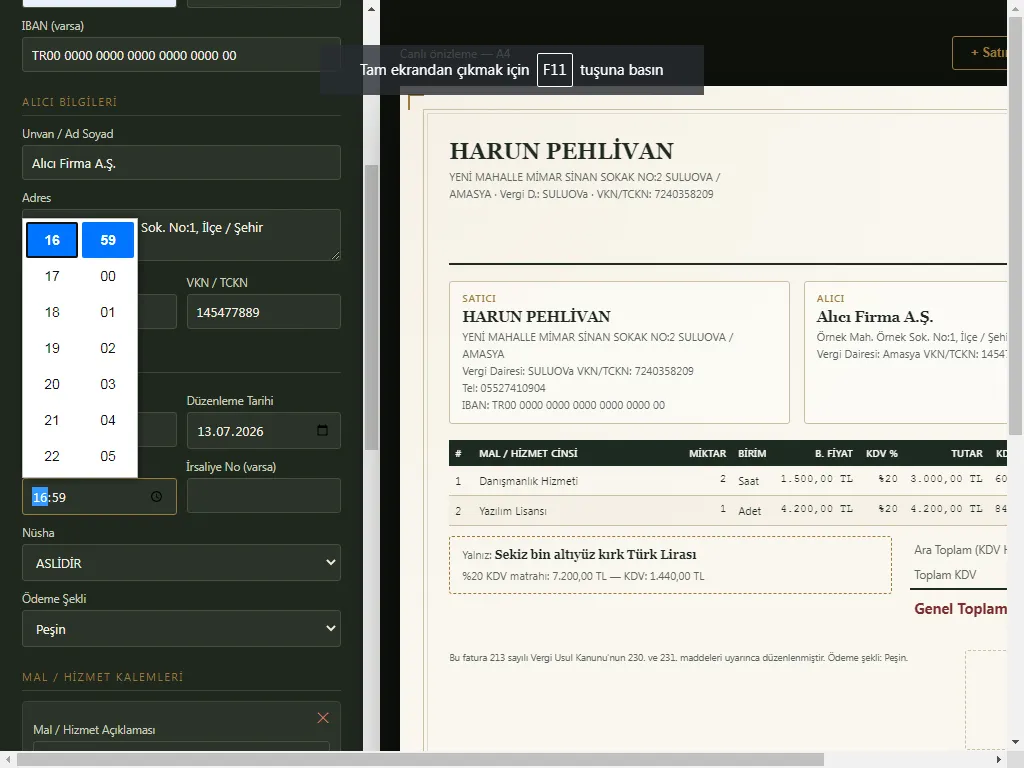Select minute 00 in time picker
This screenshot has height=768, width=1024.
click(x=108, y=276)
